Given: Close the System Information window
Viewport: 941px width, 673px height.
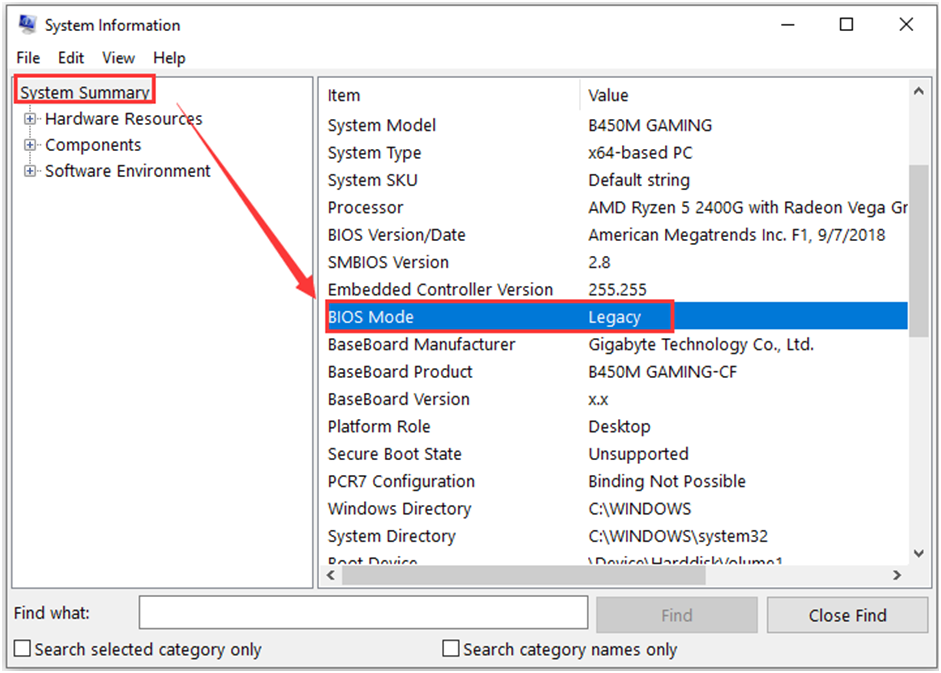Looking at the screenshot, I should pyautogui.click(x=906, y=25).
